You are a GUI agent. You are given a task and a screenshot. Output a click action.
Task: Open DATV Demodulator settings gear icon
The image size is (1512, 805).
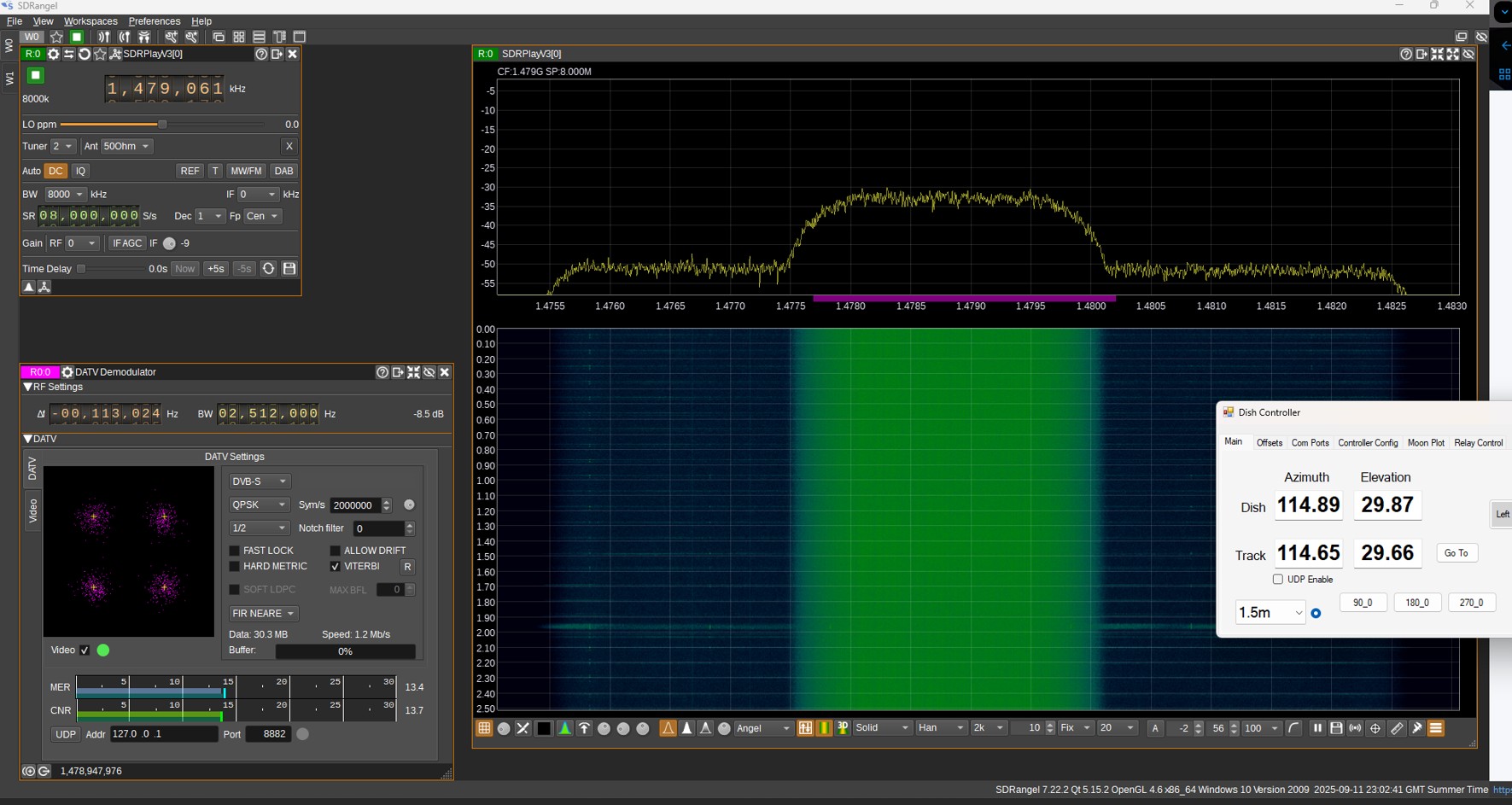pyautogui.click(x=67, y=372)
